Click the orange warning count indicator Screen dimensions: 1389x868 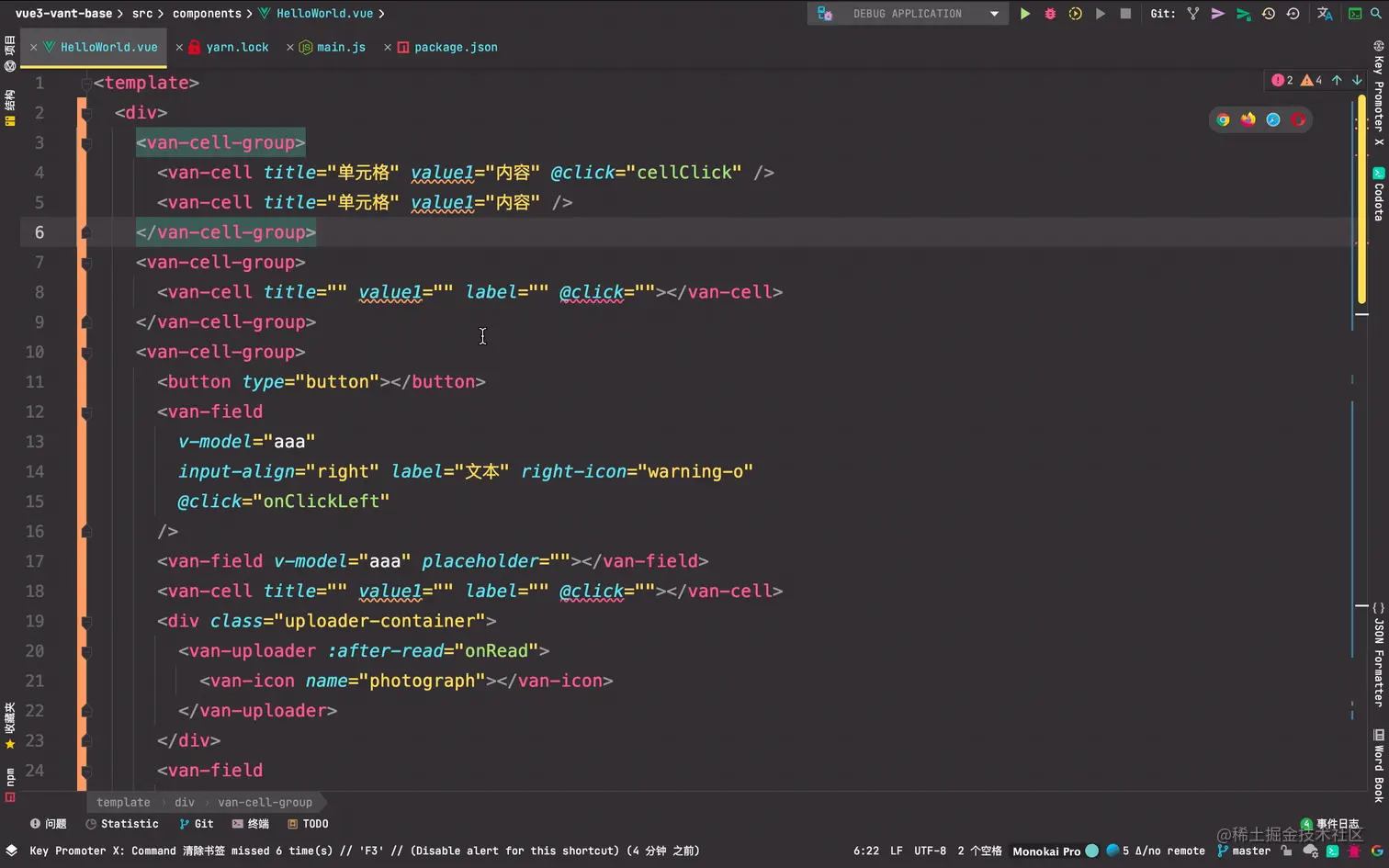(1311, 81)
